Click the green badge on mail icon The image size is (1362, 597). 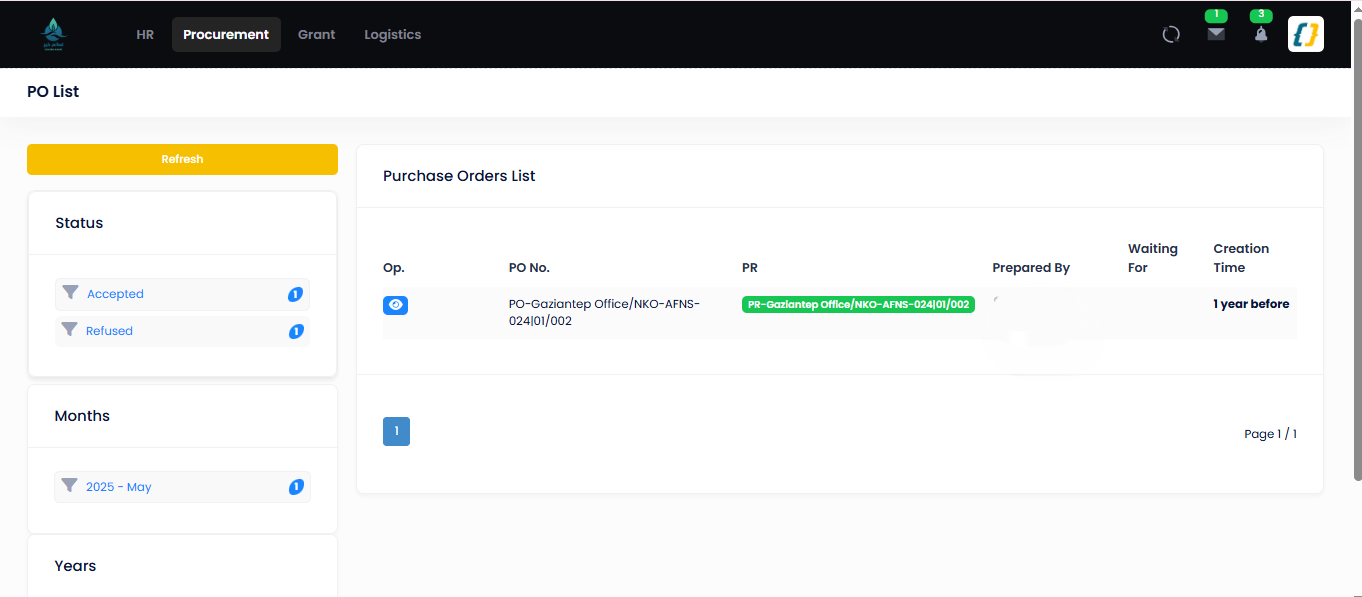click(x=1216, y=15)
